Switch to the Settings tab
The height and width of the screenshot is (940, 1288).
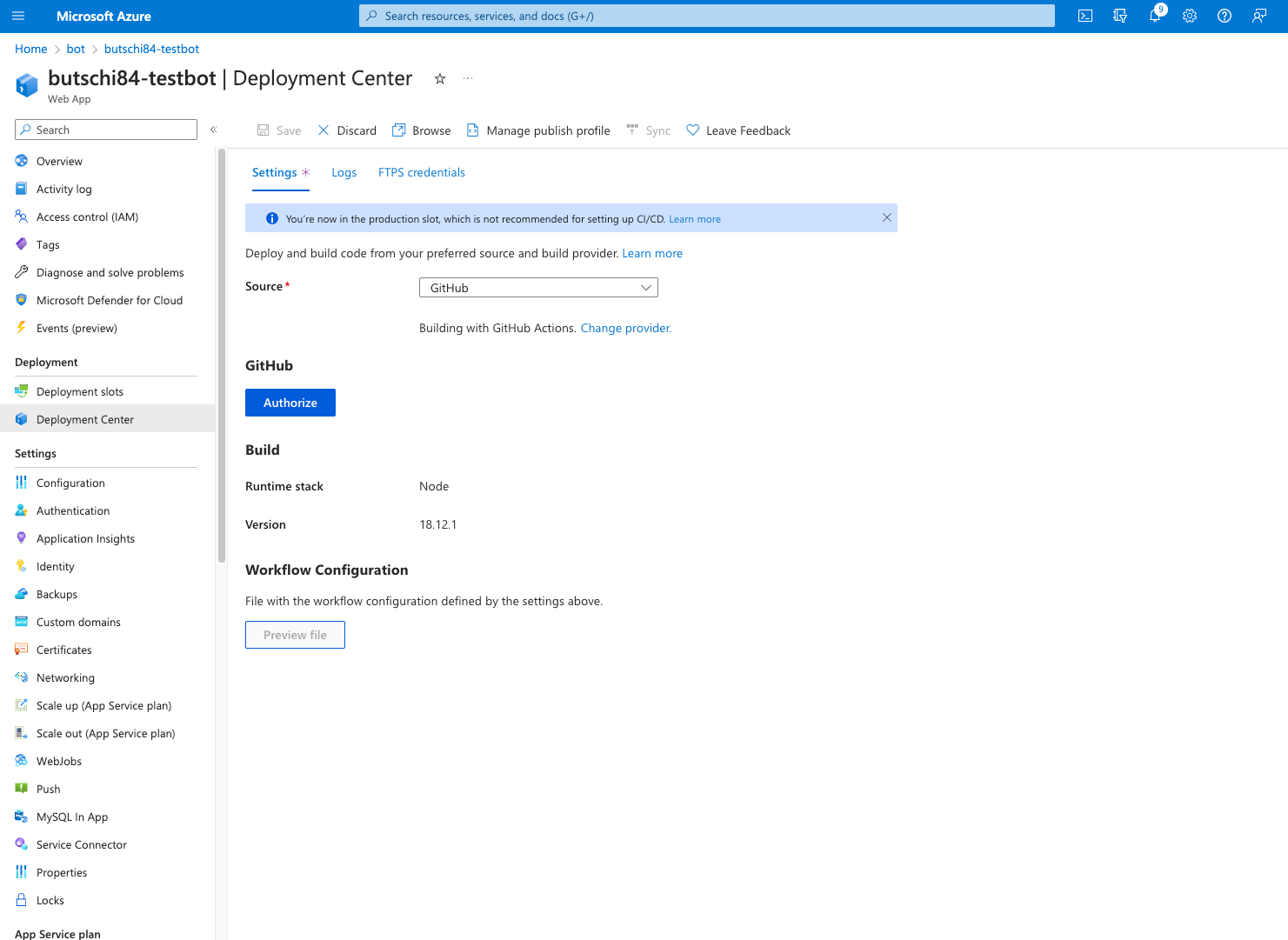280,172
